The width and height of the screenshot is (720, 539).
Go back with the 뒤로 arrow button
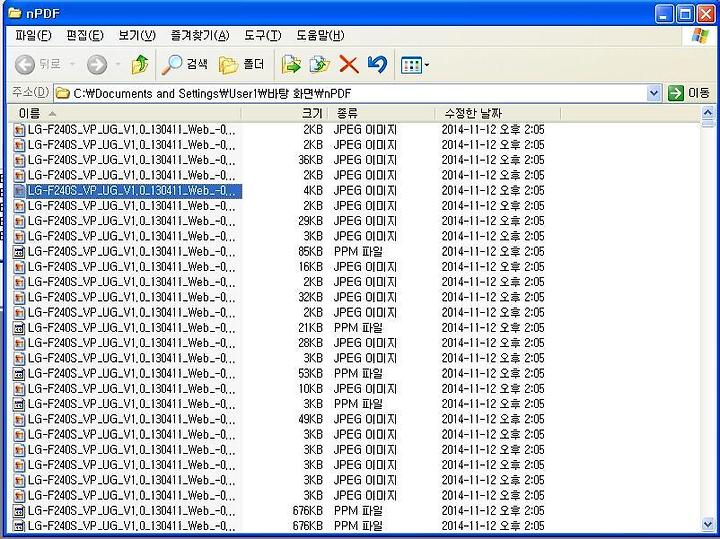coord(38,64)
